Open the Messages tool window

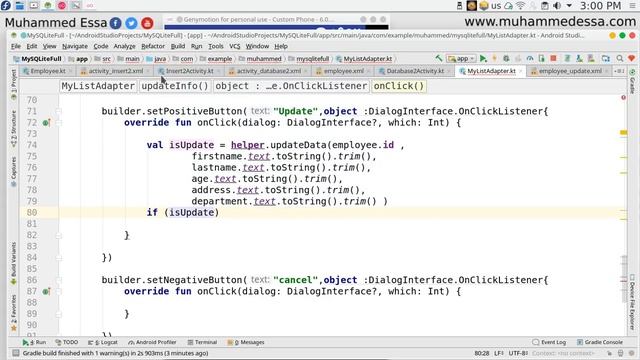tap(246, 342)
